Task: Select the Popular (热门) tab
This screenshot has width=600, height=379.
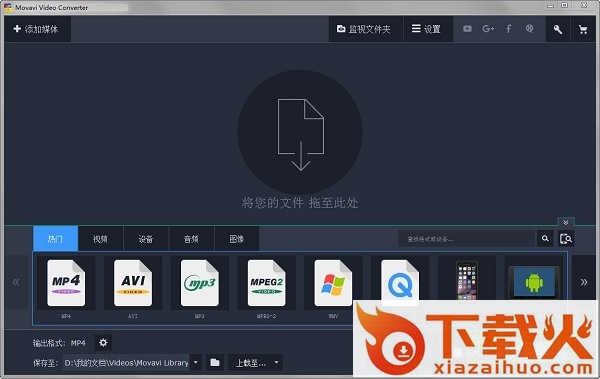Action: pos(55,239)
